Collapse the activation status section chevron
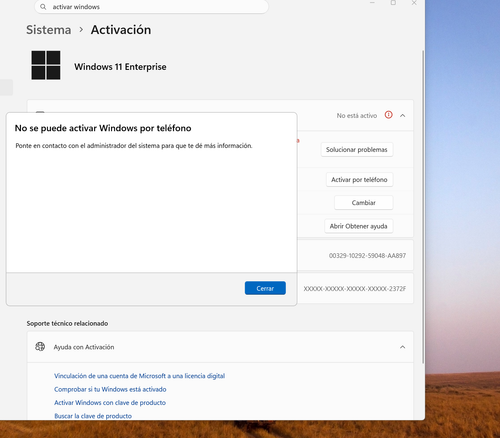Image resolution: width=500 pixels, height=438 pixels. click(403, 115)
